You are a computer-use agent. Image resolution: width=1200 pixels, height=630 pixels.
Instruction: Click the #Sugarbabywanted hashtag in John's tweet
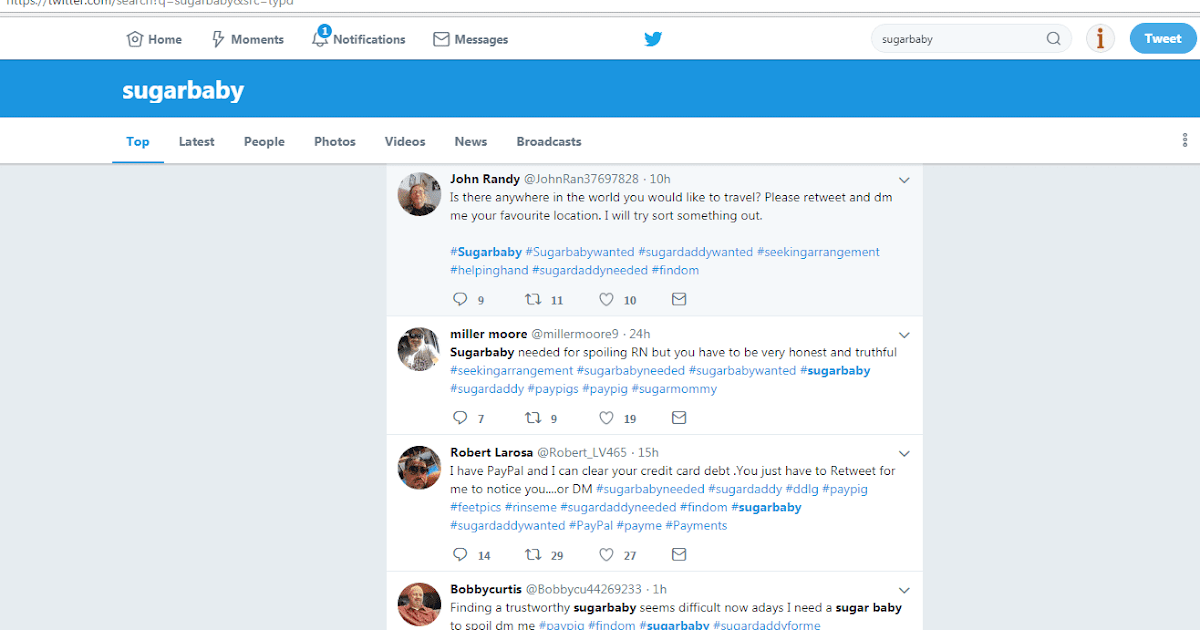tap(580, 252)
